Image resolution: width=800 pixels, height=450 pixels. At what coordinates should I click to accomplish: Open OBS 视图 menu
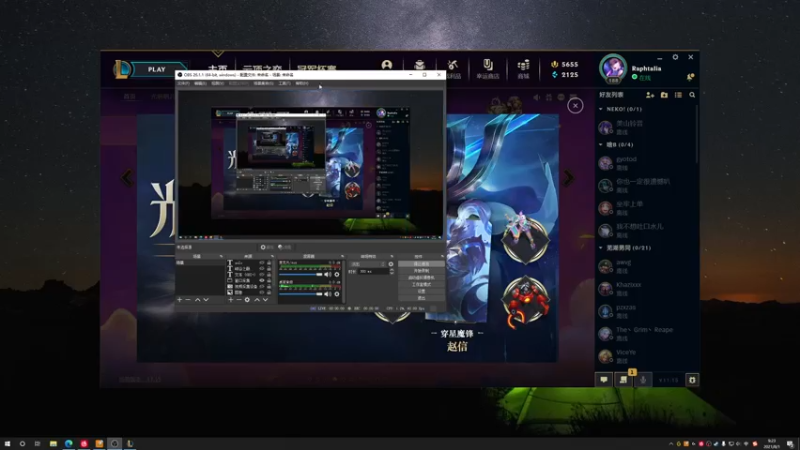coord(217,83)
